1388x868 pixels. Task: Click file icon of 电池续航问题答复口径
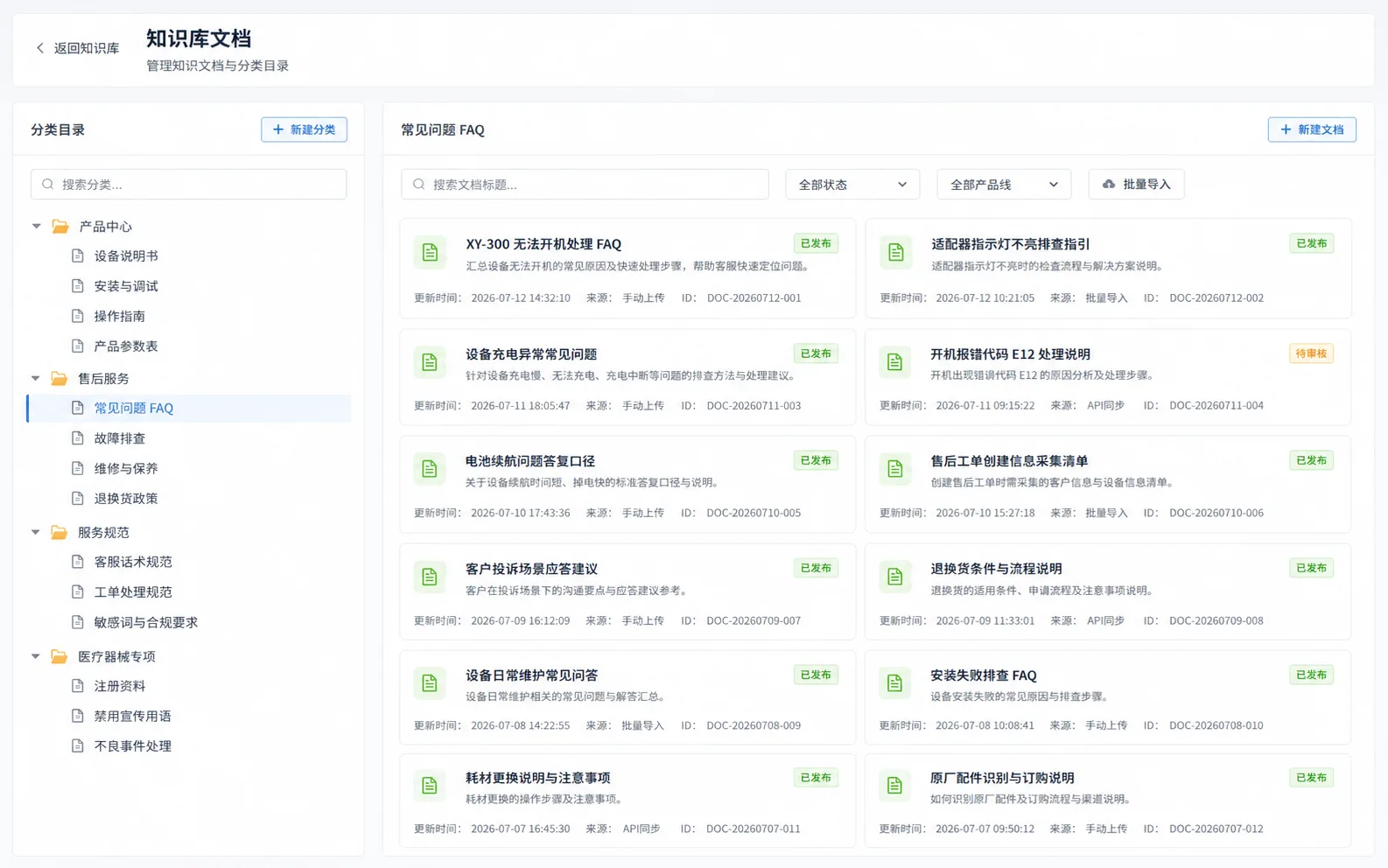430,469
